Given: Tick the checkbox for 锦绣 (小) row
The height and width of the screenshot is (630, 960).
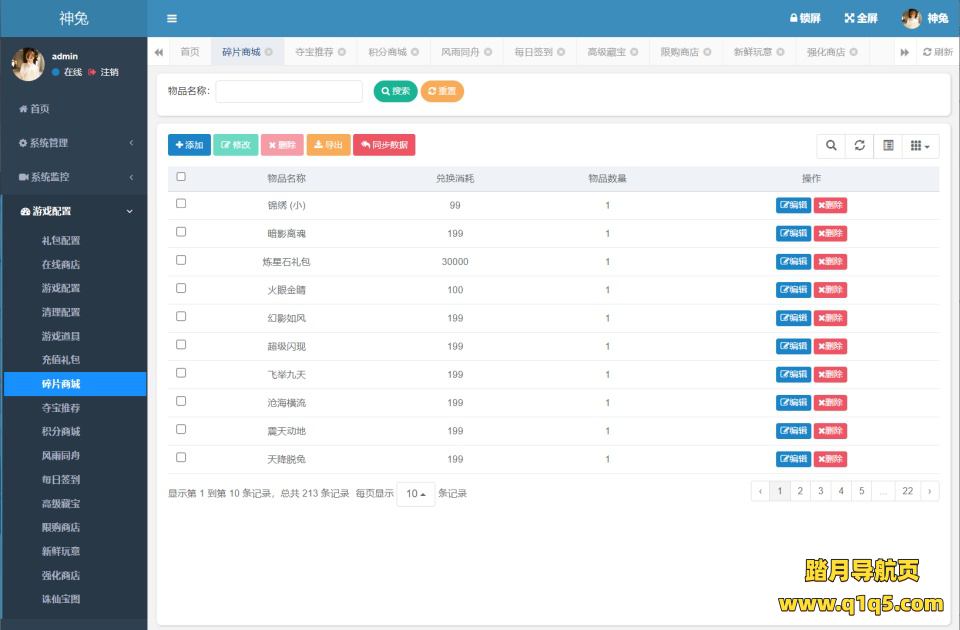Looking at the screenshot, I should click(x=181, y=204).
